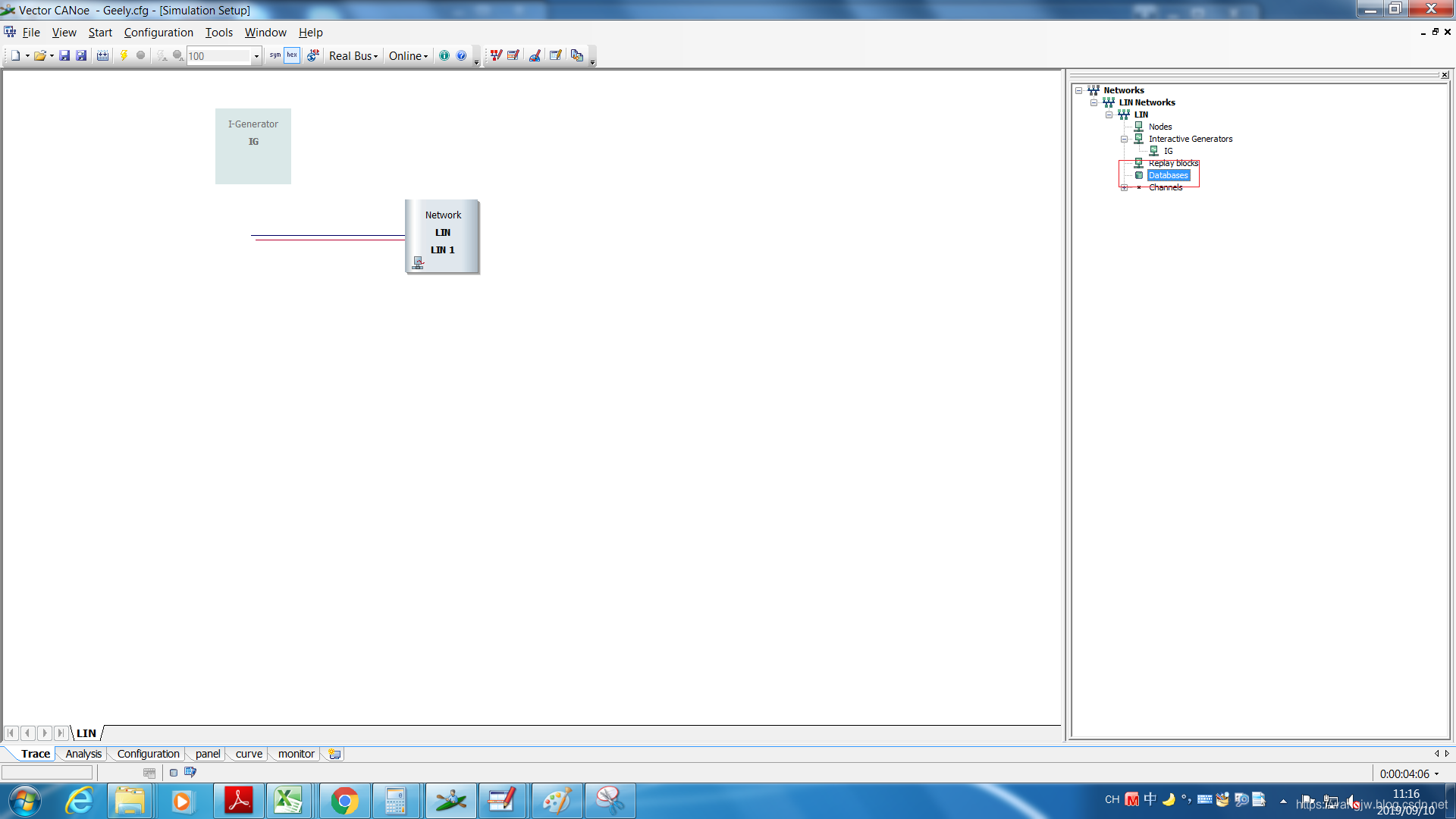This screenshot has height=819, width=1456.
Task: Select the I-Generator IG block
Action: pos(253,146)
